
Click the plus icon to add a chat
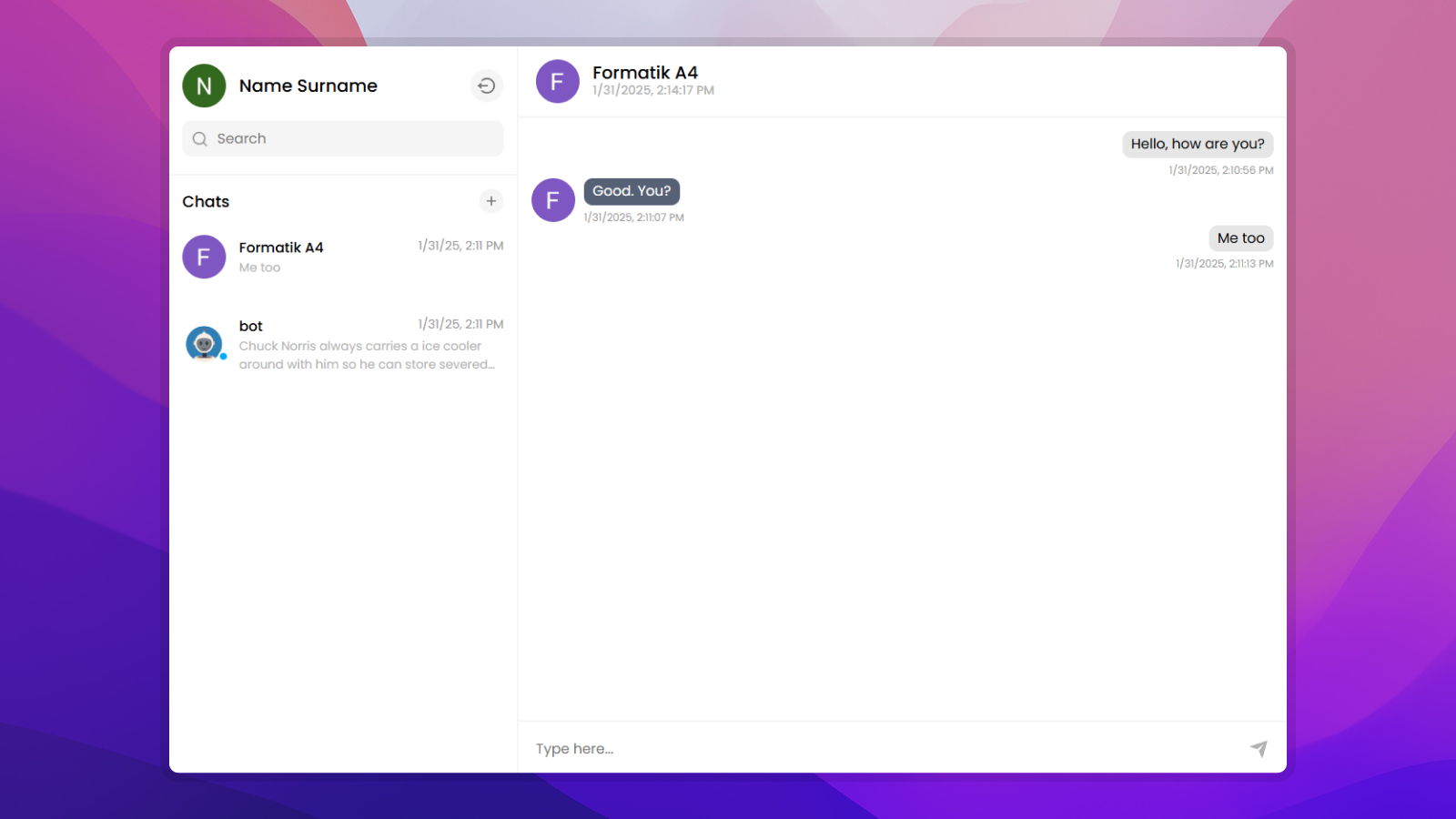point(491,201)
